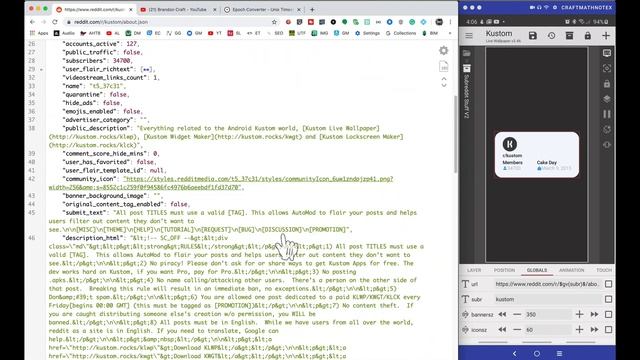Viewport: 640px width, 360px height.
Task: Select the GLOBALS tab
Action: click(537, 270)
